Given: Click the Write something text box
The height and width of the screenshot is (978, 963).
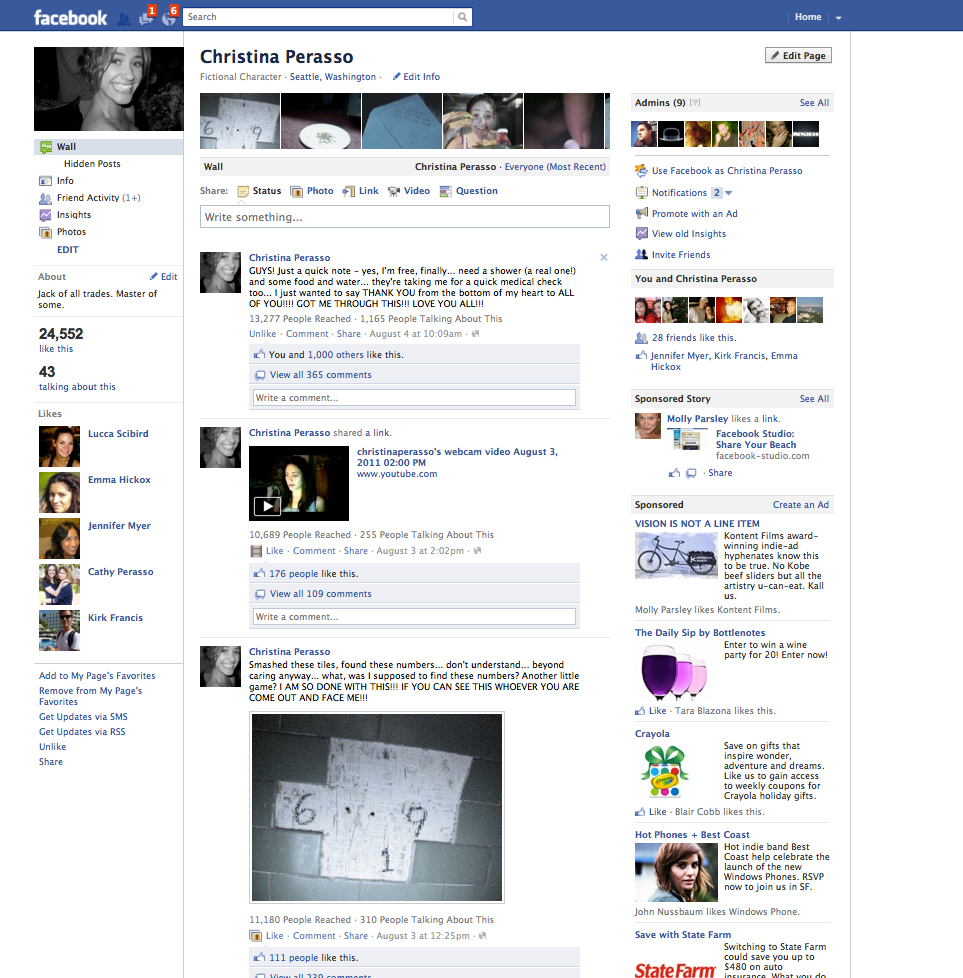Looking at the screenshot, I should [x=405, y=217].
